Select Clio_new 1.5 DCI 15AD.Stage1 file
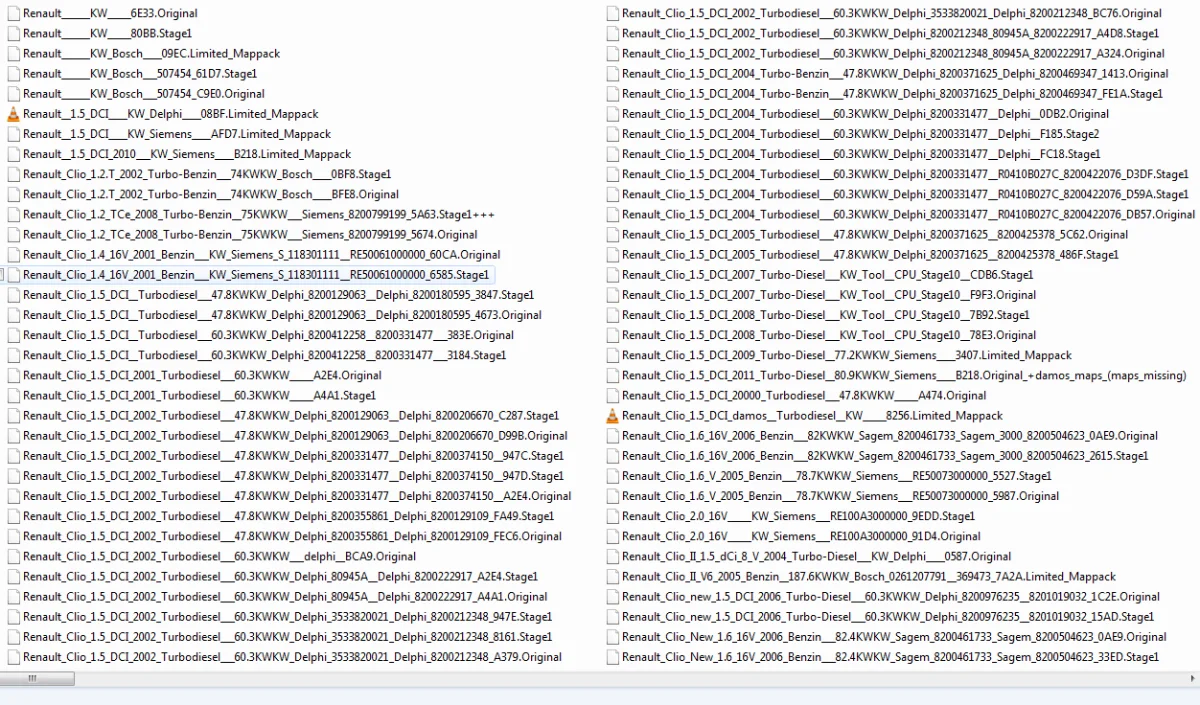 point(887,617)
